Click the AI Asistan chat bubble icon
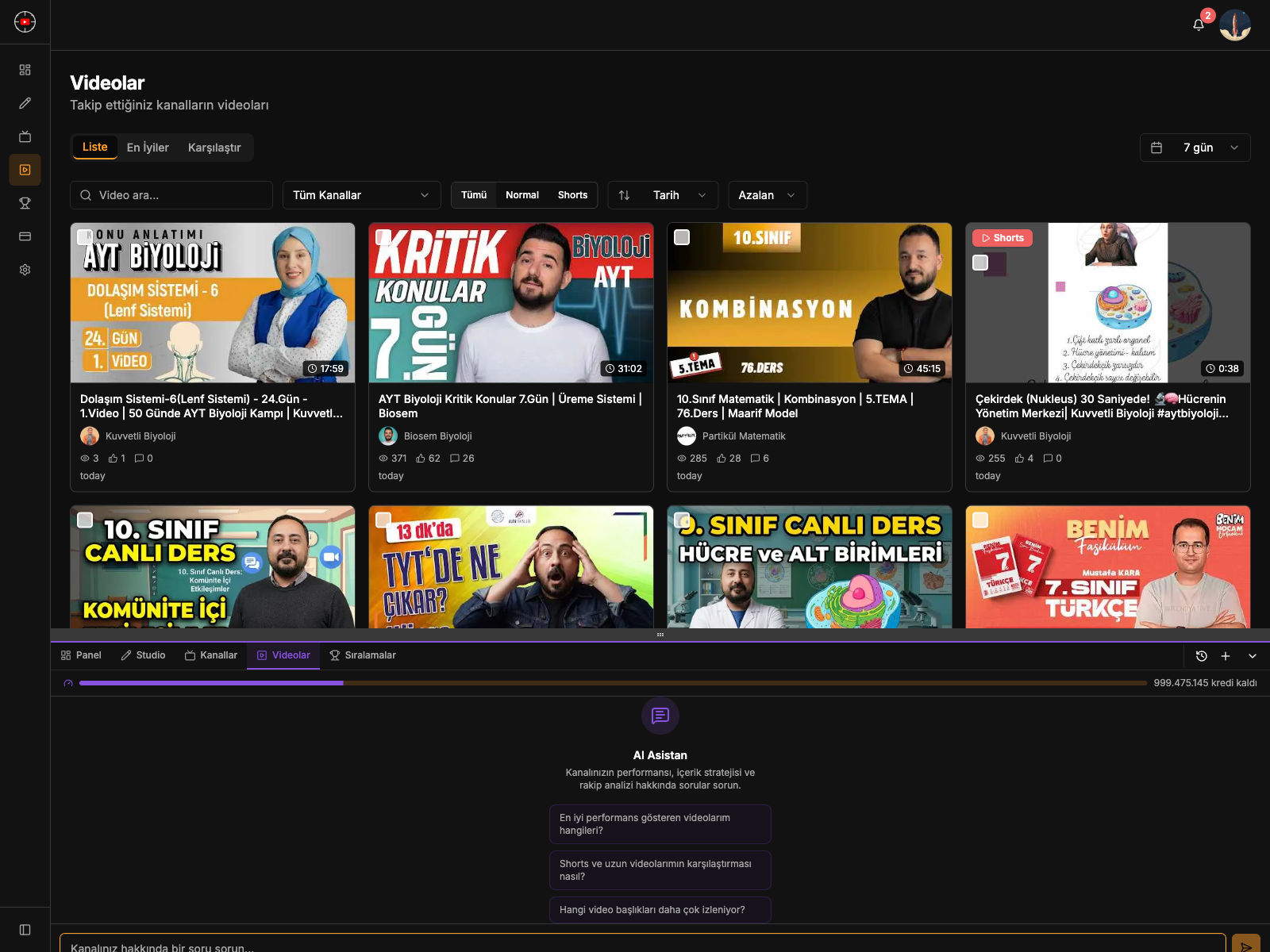Image resolution: width=1270 pixels, height=952 pixels. coord(660,716)
